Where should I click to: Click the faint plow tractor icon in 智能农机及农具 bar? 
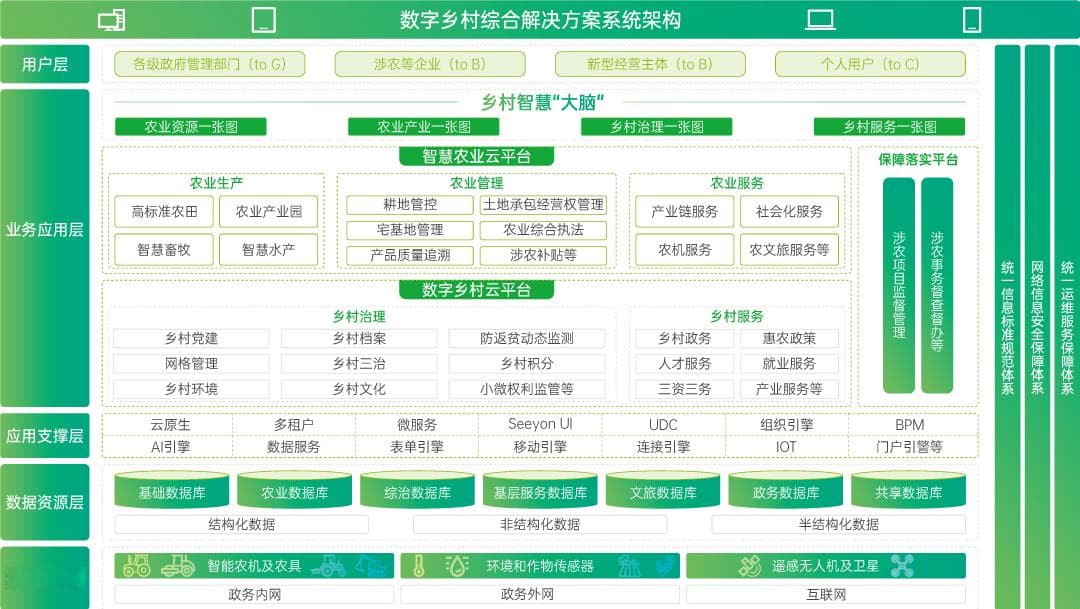click(x=328, y=566)
